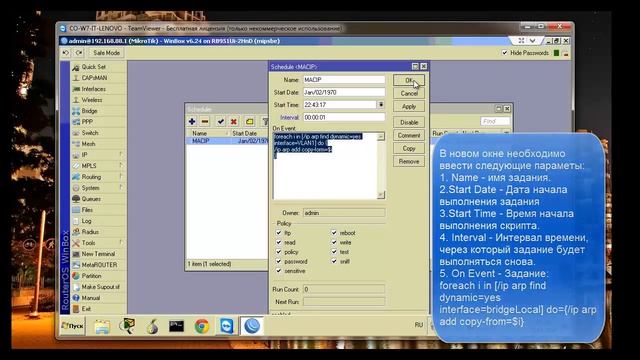Toggle reboot policy checkbox

(x=334, y=233)
